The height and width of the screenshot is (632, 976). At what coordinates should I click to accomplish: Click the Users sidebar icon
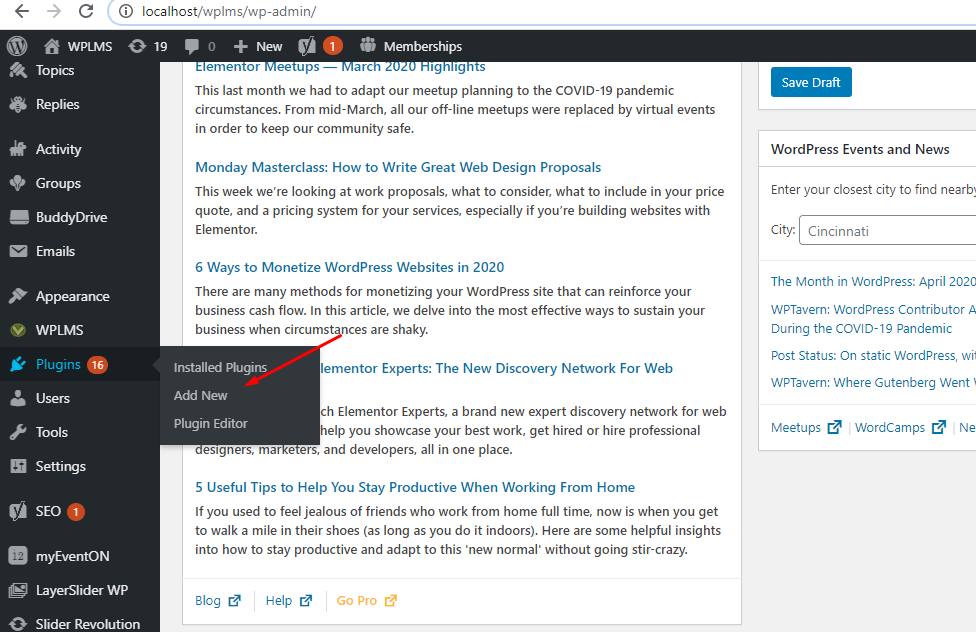18,398
